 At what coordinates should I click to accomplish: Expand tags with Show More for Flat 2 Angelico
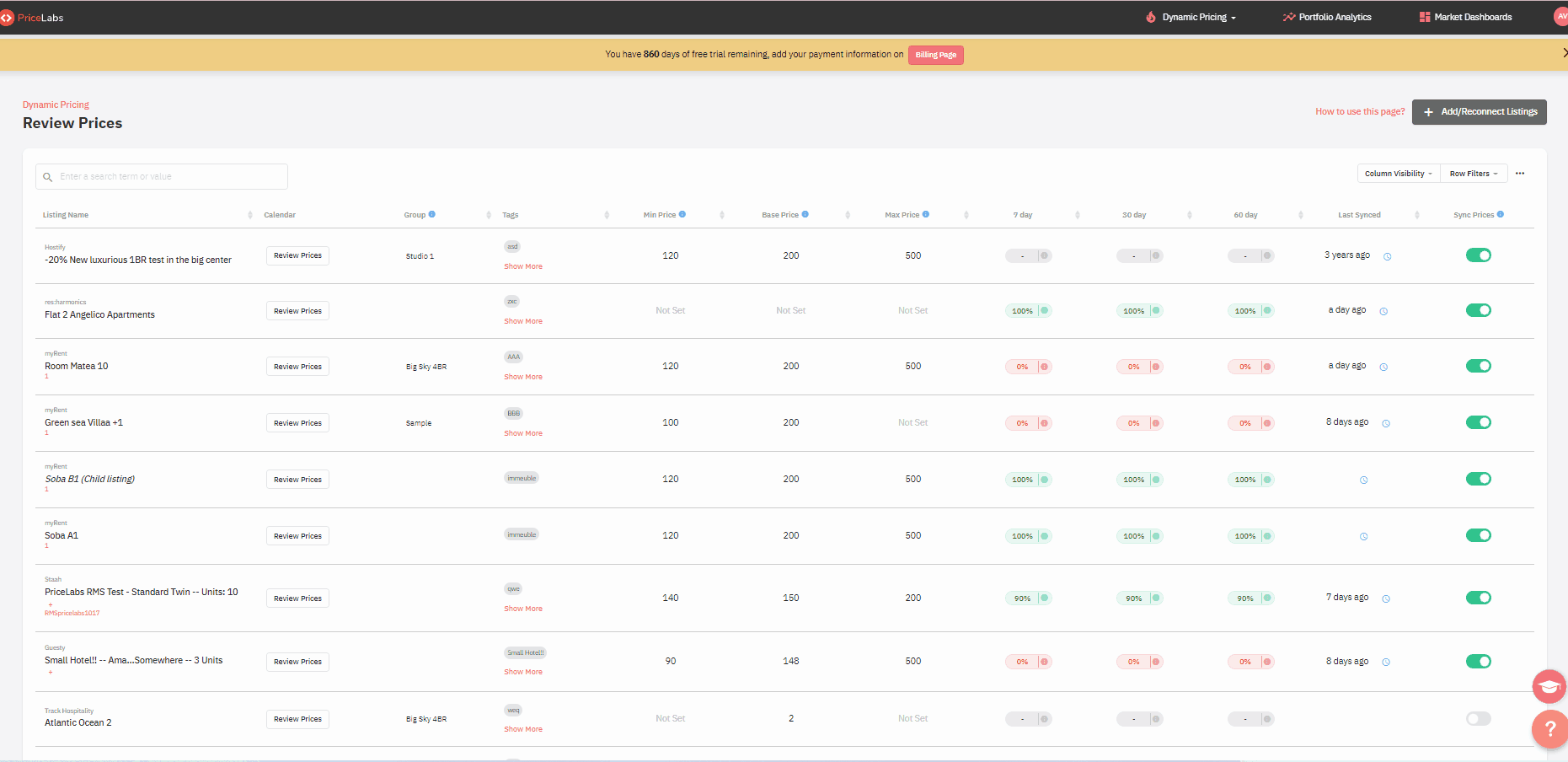pos(523,321)
